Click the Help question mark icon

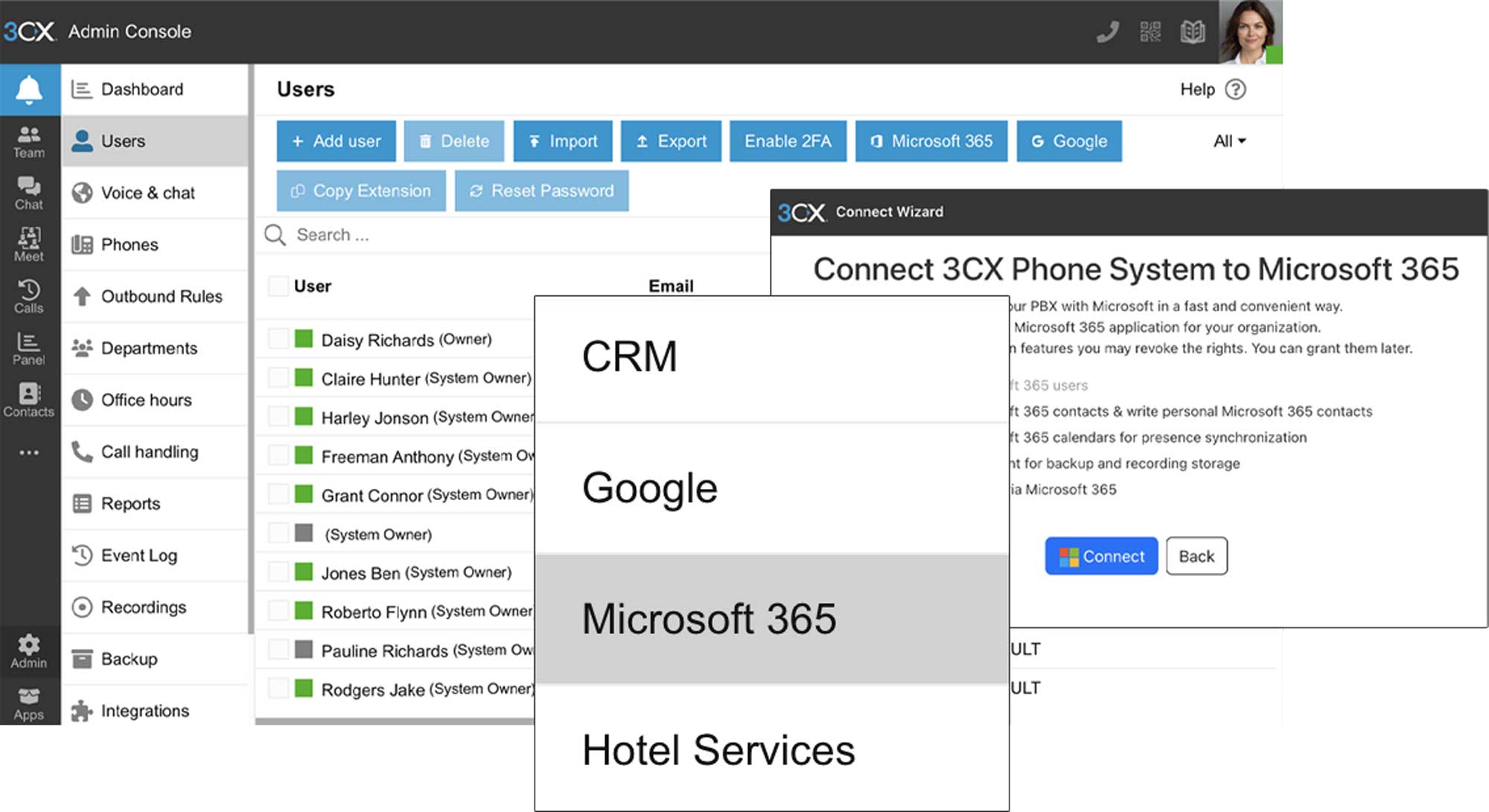(1236, 89)
